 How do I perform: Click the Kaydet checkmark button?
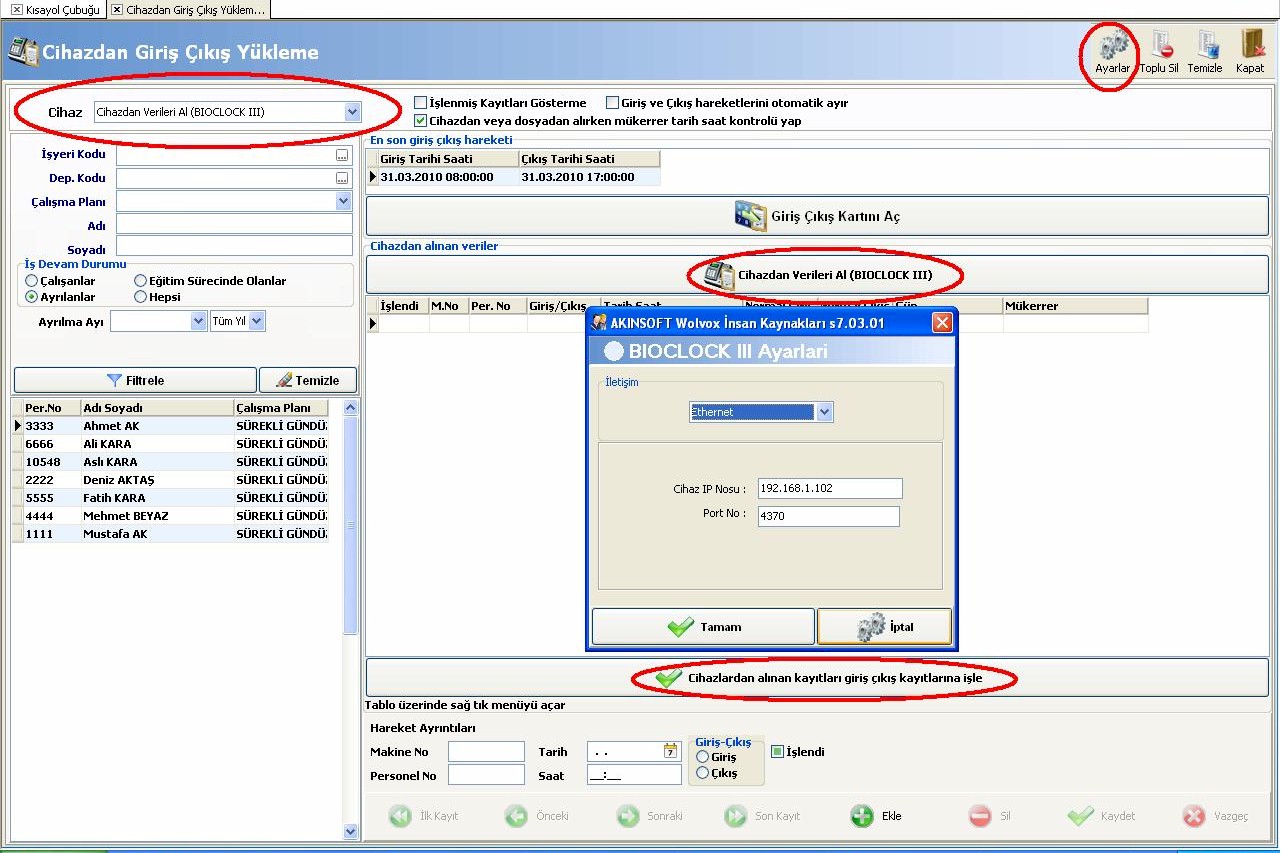(1102, 816)
